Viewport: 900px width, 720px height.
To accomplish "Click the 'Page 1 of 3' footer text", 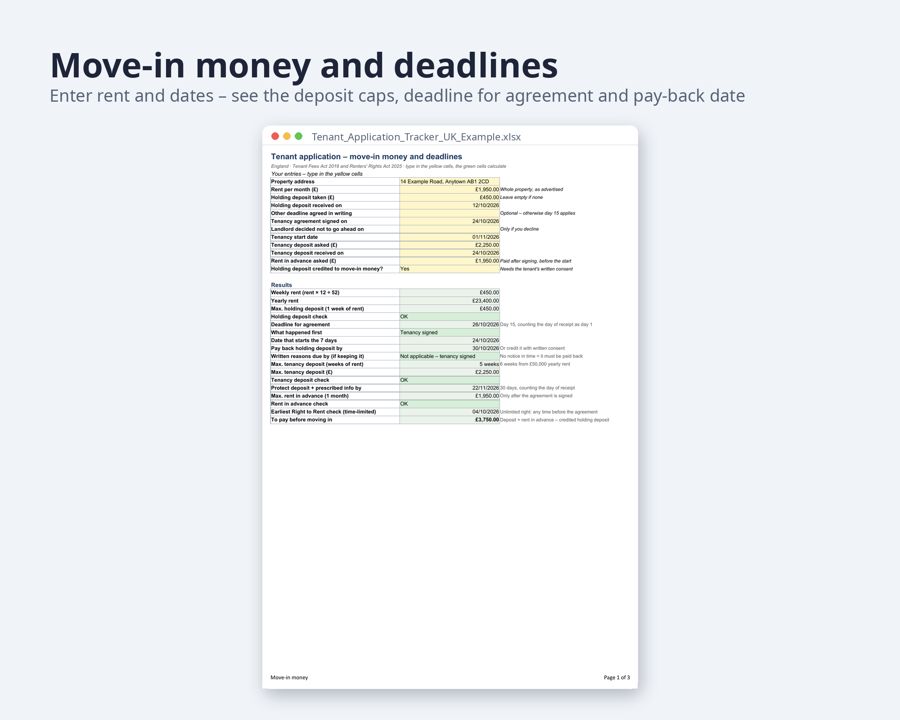I will pos(616,678).
